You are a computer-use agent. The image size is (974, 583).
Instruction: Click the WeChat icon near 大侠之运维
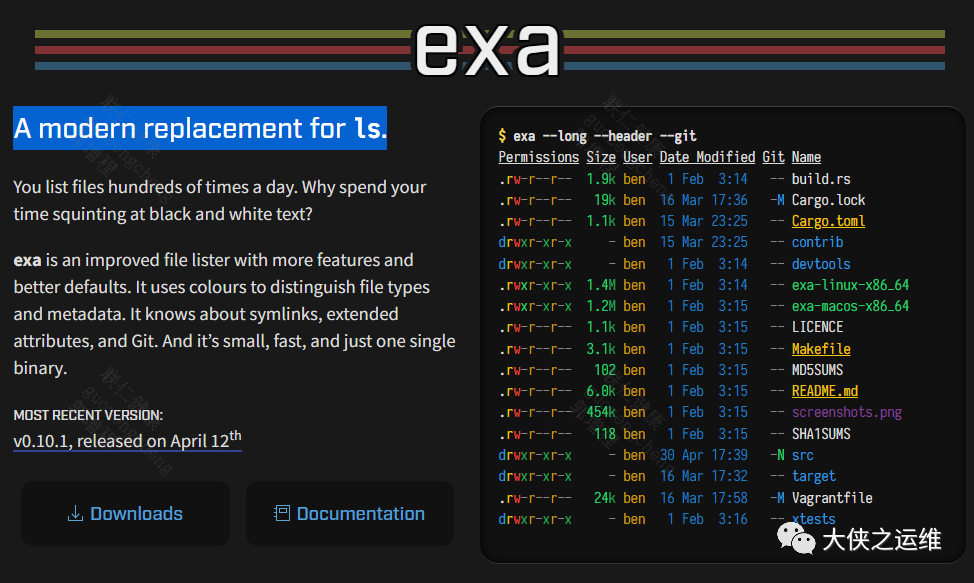tap(796, 538)
